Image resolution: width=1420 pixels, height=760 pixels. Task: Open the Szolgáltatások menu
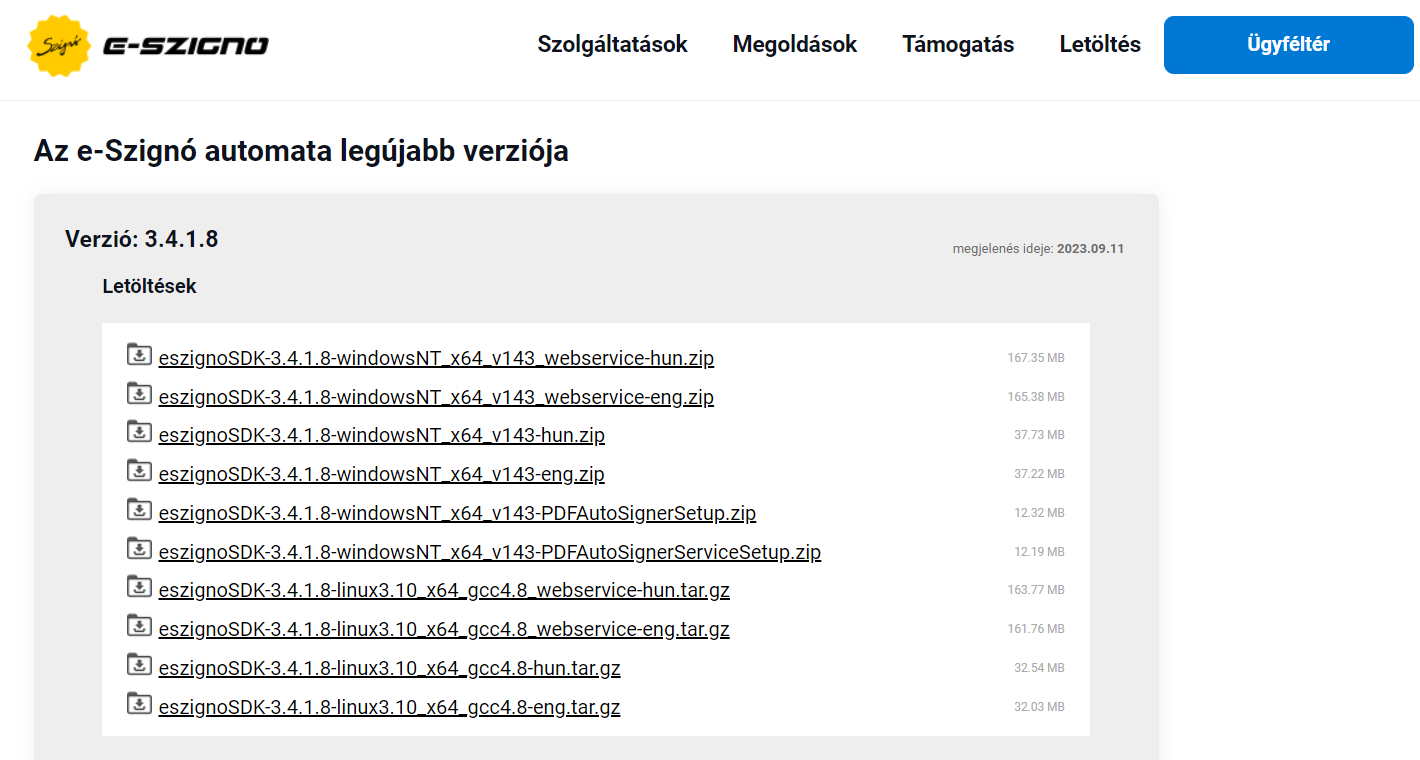point(613,44)
